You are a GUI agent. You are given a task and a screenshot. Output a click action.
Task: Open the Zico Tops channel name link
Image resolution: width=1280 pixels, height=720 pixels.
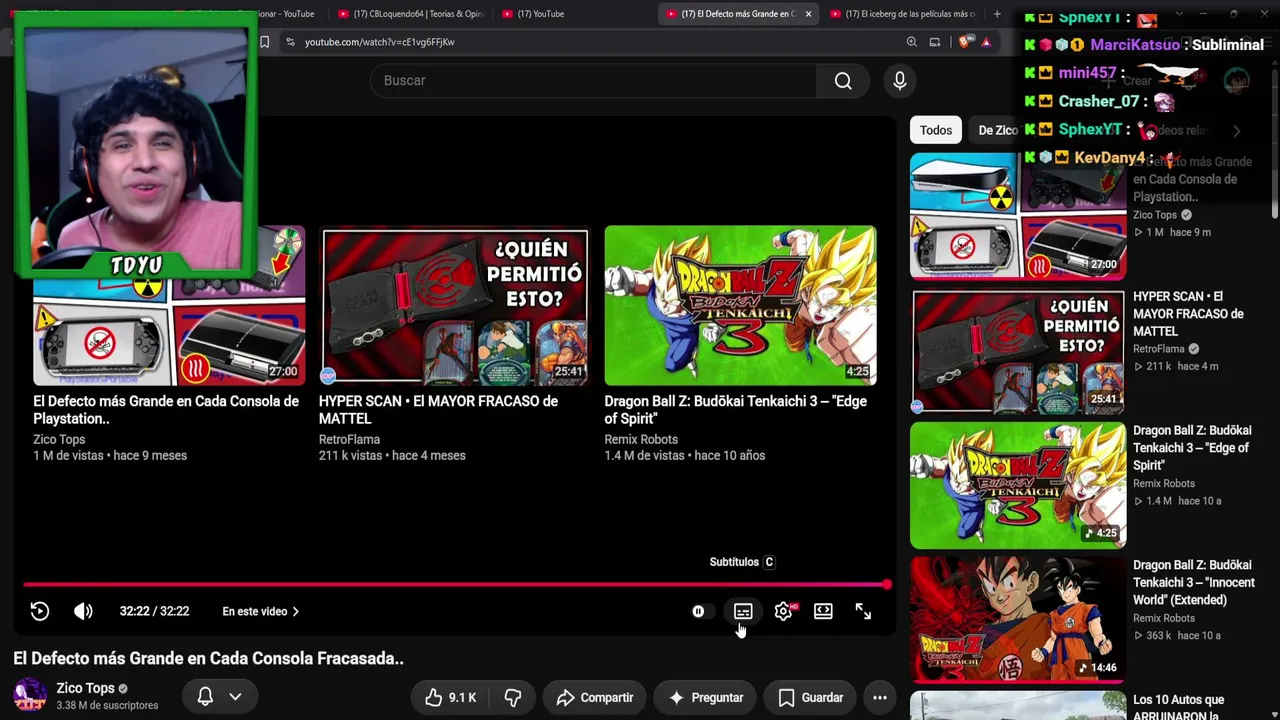click(x=85, y=688)
